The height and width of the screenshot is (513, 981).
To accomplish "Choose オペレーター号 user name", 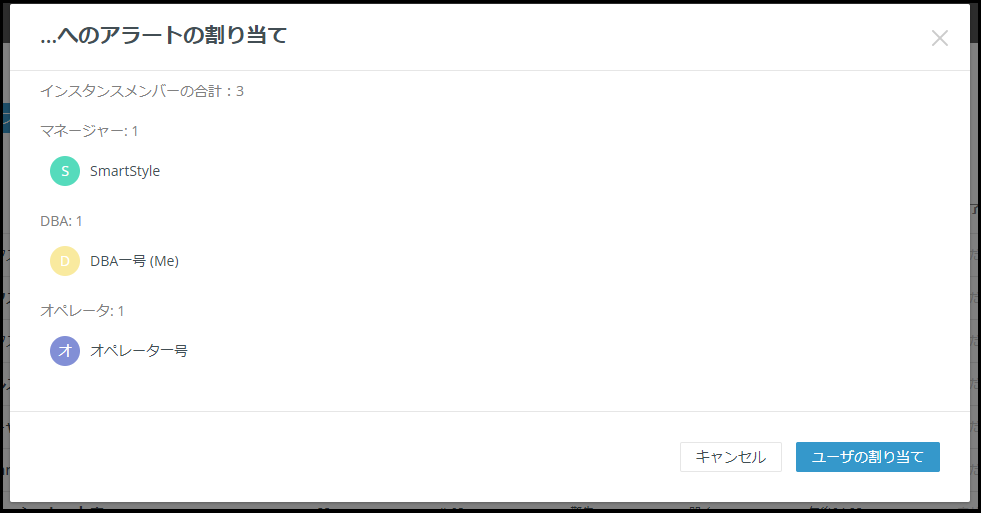I will coord(139,351).
